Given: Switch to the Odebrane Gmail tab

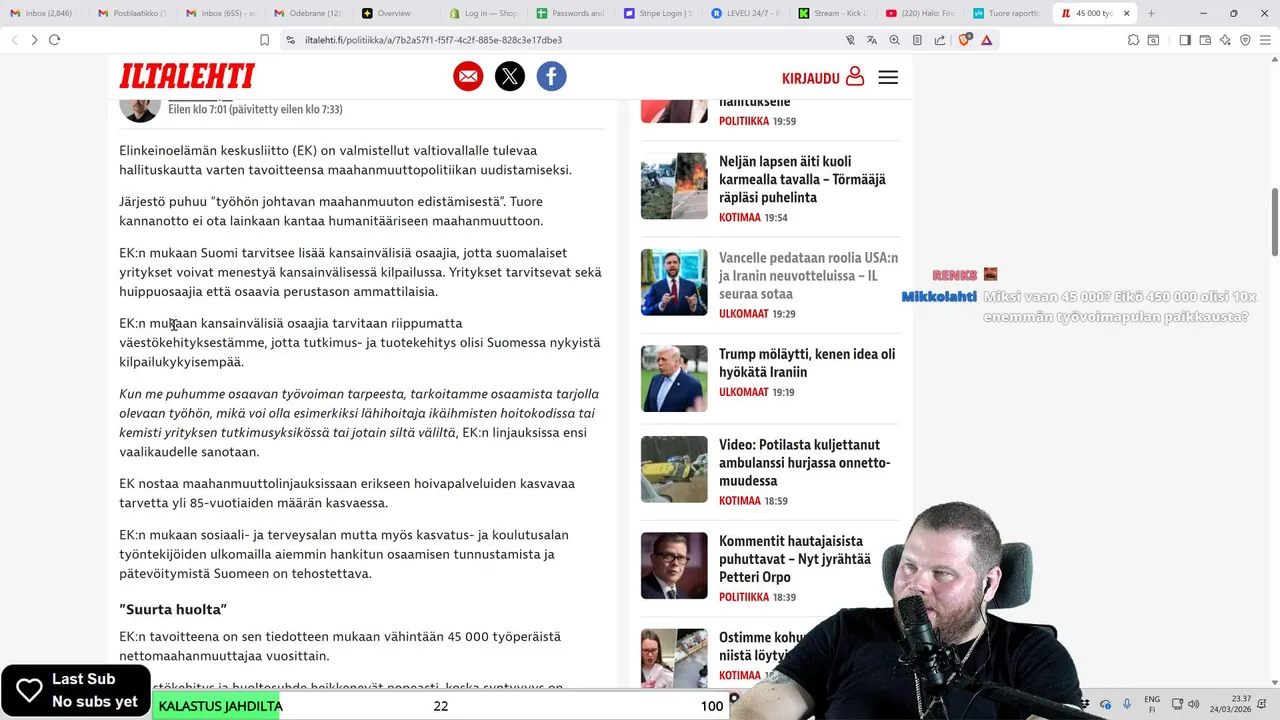Looking at the screenshot, I should 307,13.
